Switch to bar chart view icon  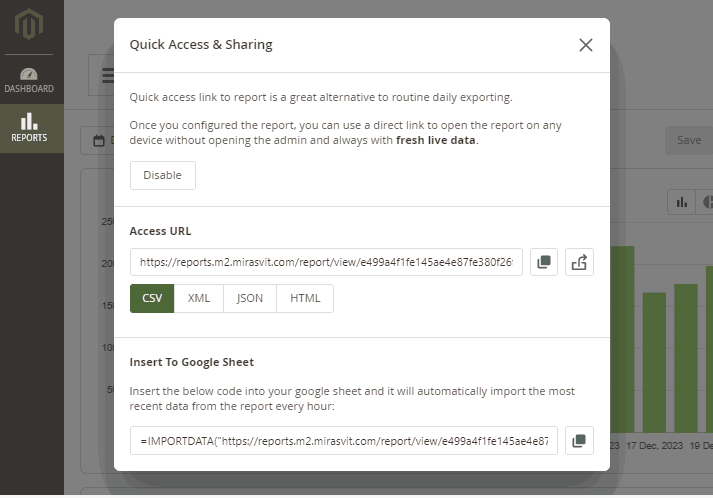682,202
